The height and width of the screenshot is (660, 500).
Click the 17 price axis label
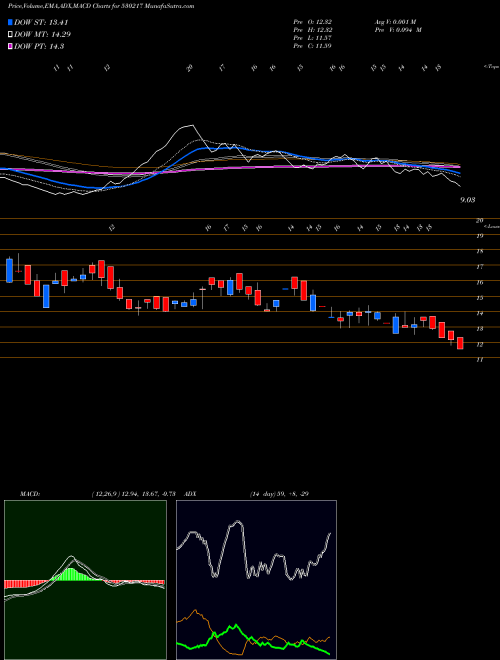coord(479,267)
